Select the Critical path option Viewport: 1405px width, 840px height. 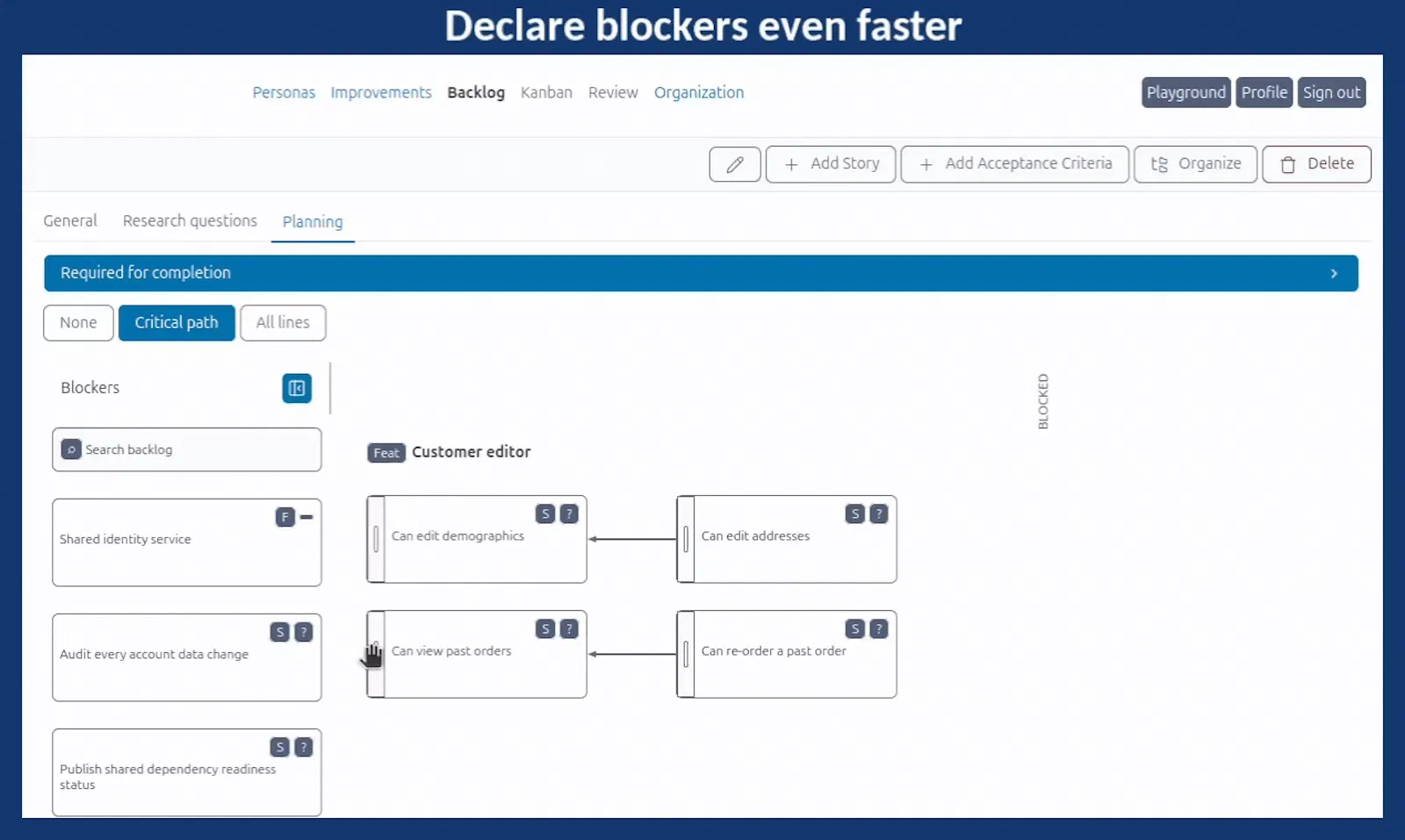[177, 323]
